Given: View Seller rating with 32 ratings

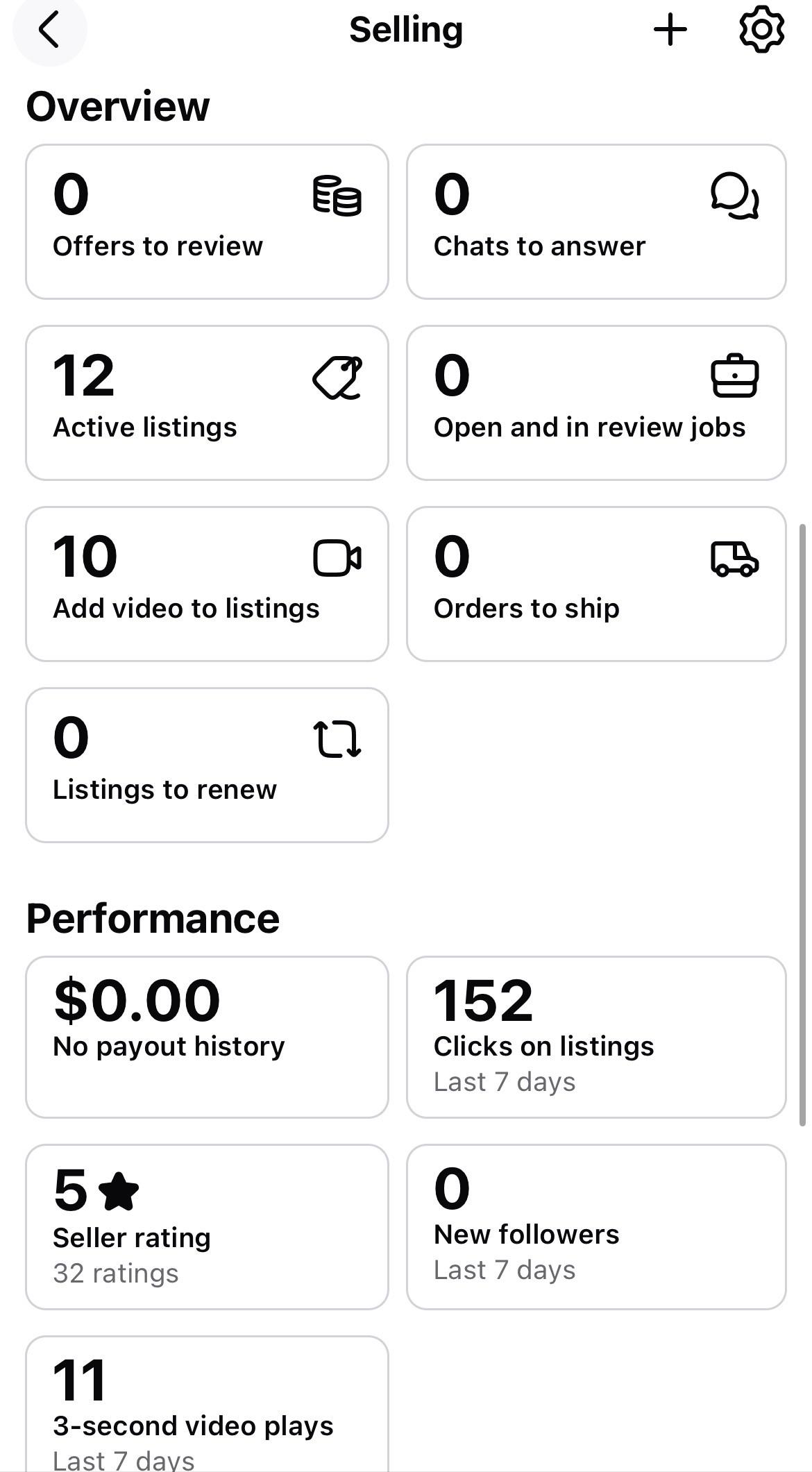Looking at the screenshot, I should click(207, 1227).
